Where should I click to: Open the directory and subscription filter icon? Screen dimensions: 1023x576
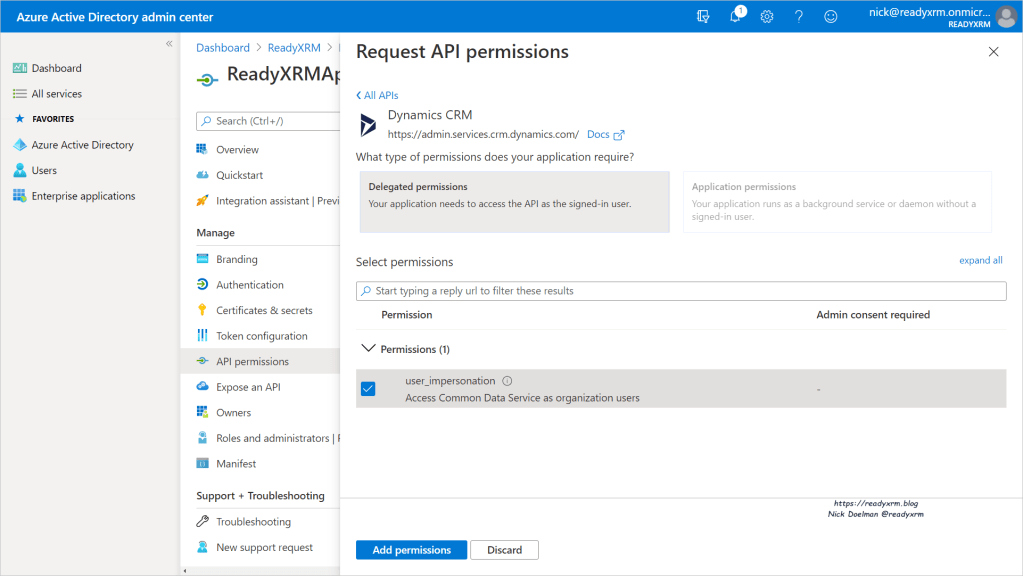pyautogui.click(x=703, y=17)
